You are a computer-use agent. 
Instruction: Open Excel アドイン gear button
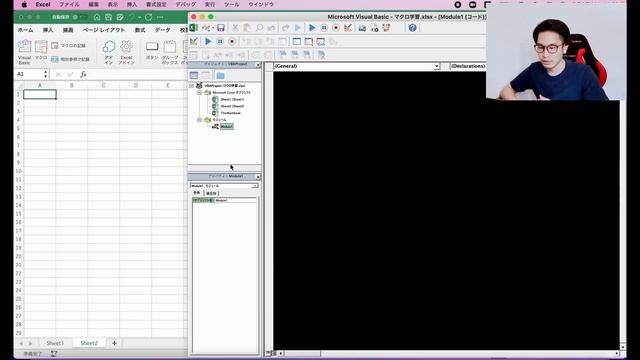coord(127,52)
